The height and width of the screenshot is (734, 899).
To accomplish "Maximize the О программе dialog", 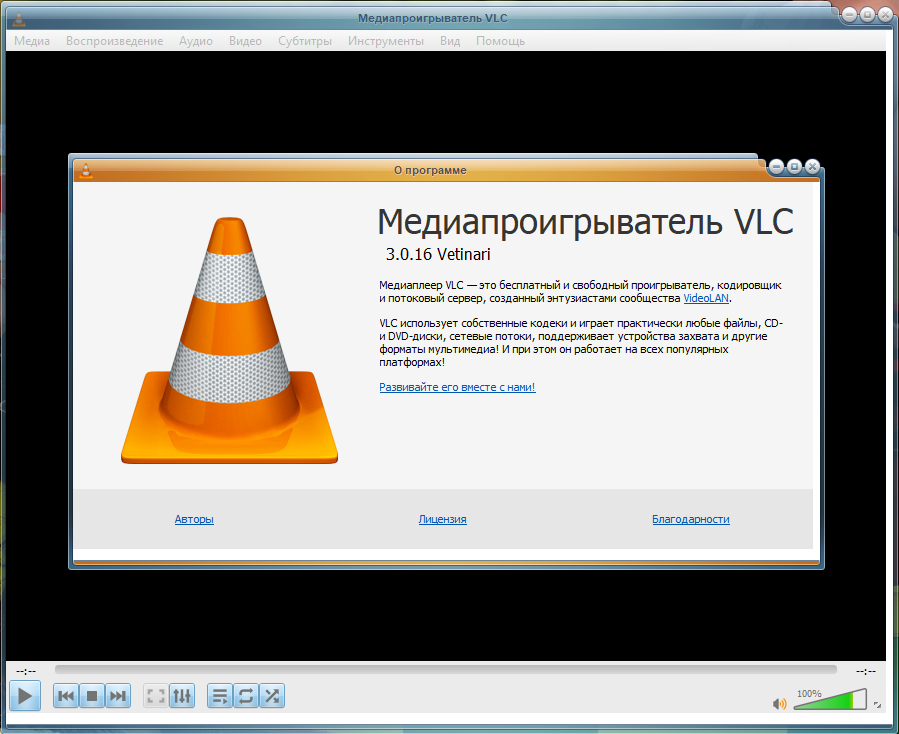I will (794, 166).
